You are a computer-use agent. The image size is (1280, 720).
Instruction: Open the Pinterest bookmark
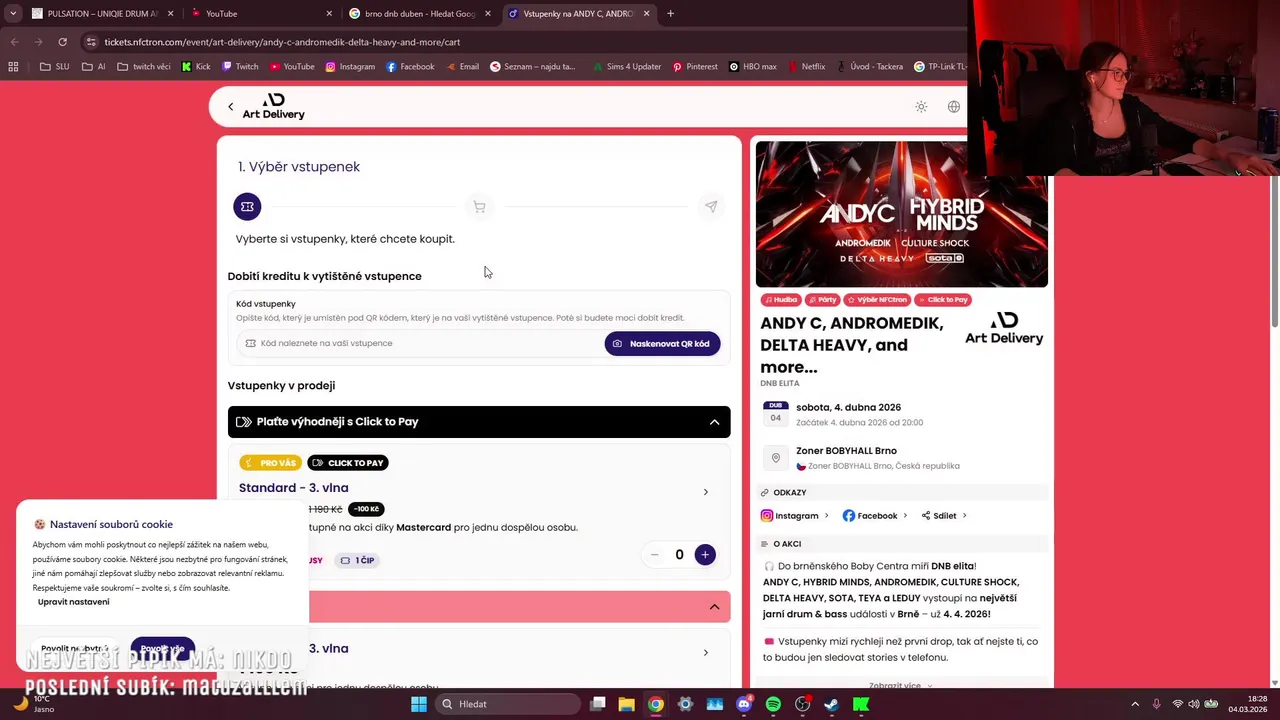click(x=695, y=67)
